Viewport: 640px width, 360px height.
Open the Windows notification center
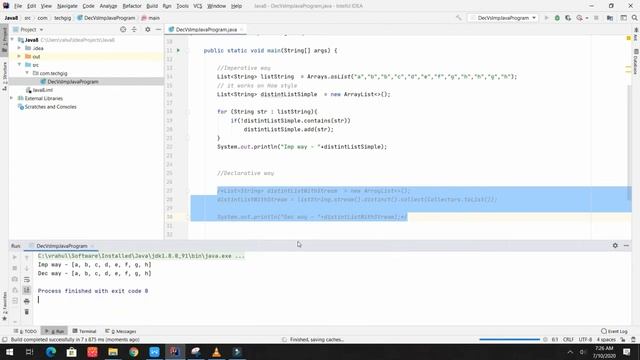point(627,352)
